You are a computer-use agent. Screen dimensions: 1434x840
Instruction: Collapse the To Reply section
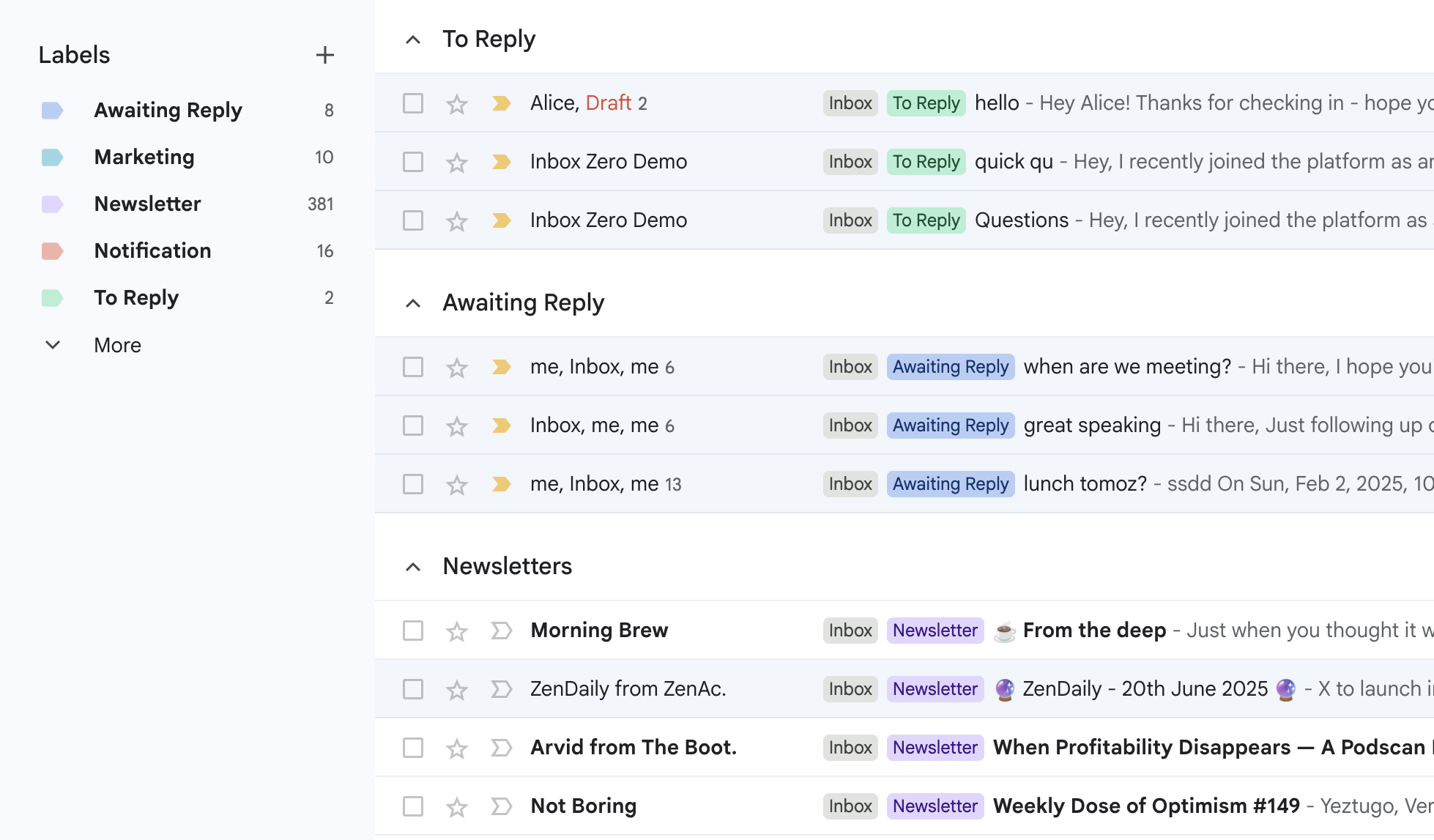point(414,39)
